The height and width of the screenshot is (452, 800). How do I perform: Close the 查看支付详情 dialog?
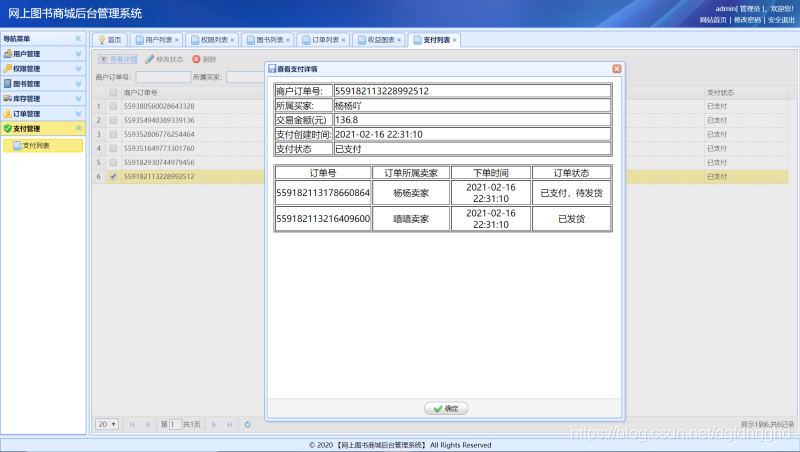pos(616,69)
